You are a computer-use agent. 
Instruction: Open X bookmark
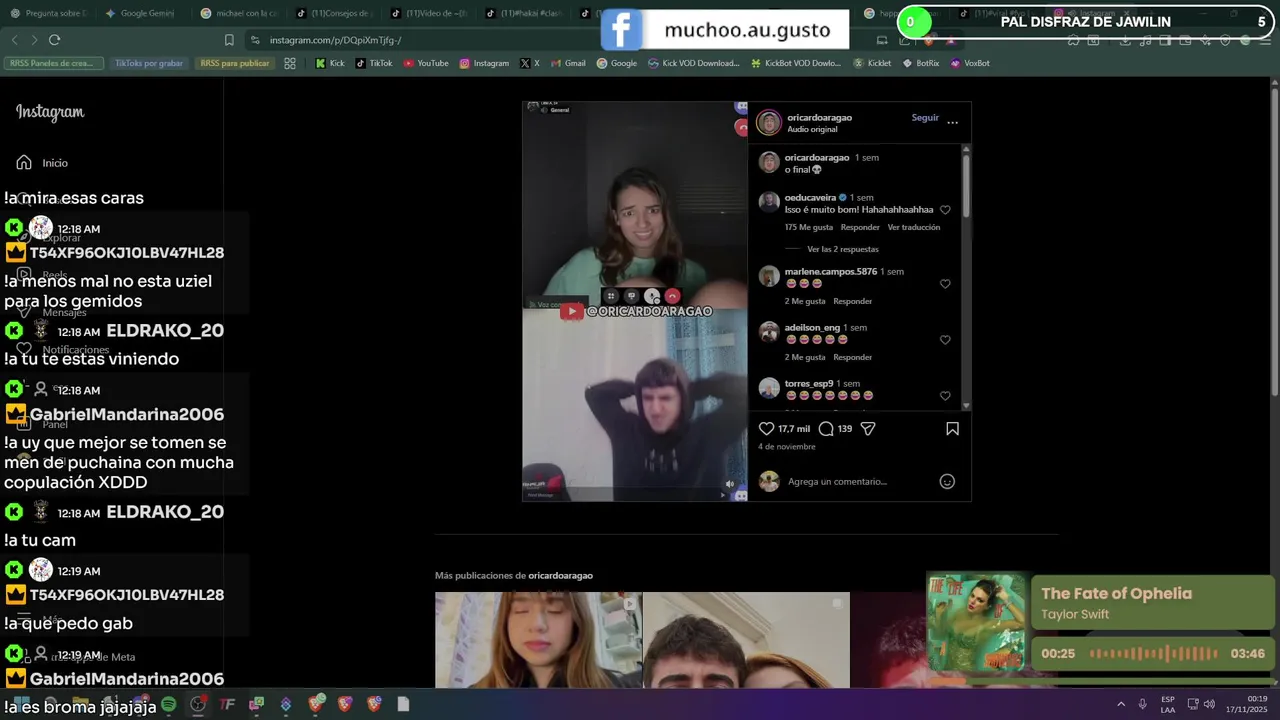coord(530,63)
